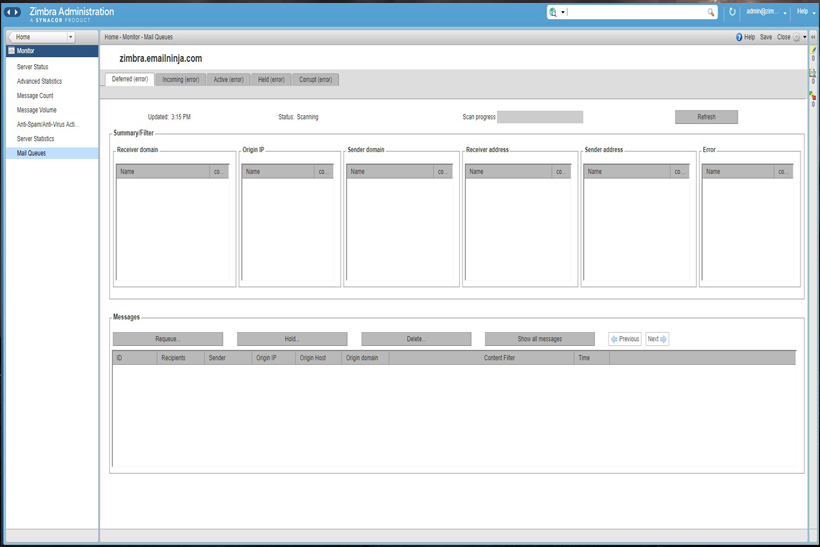Open Server Statistics in sidebar

tap(36, 139)
